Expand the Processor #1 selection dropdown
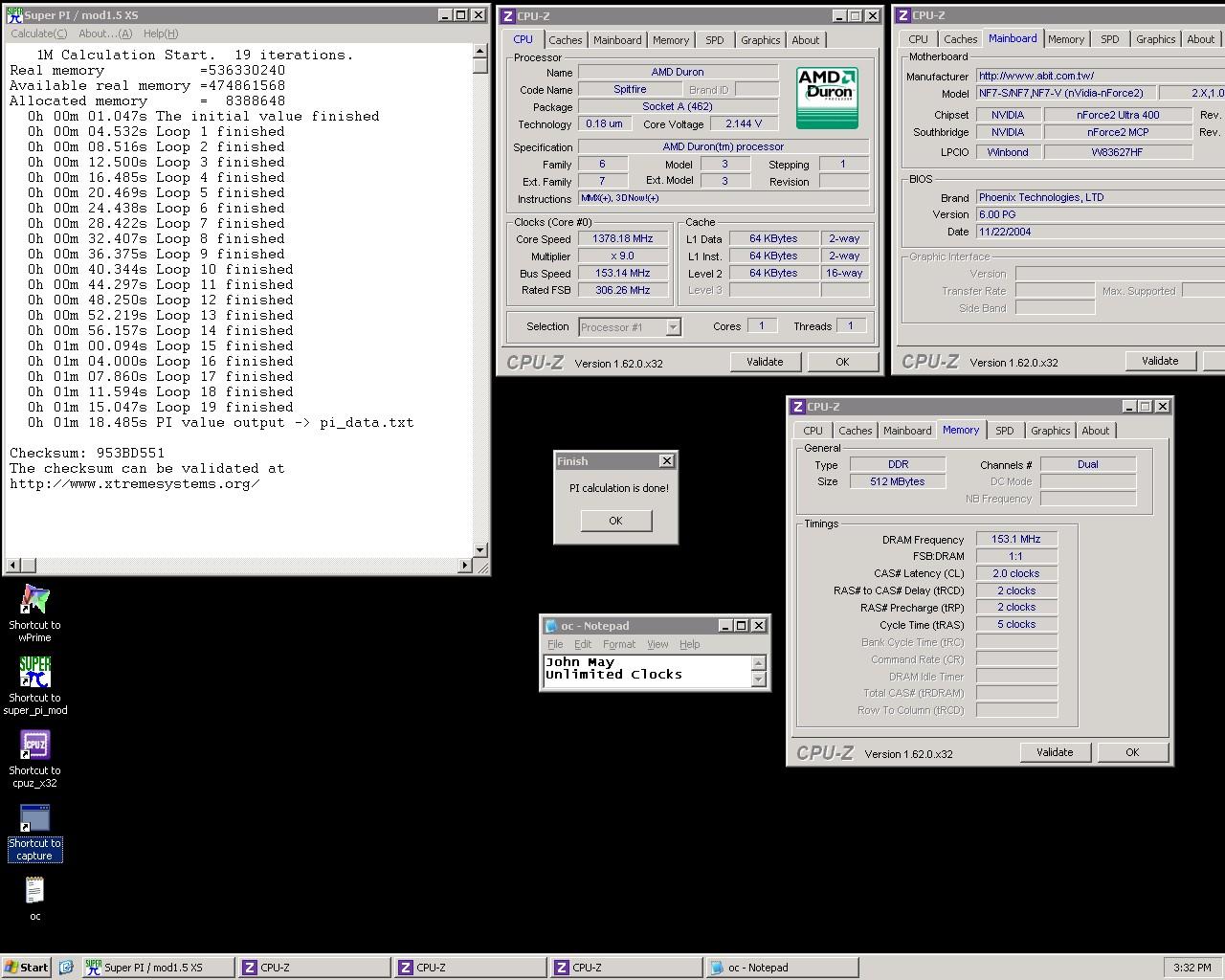This screenshot has width=1225, height=980. [673, 327]
